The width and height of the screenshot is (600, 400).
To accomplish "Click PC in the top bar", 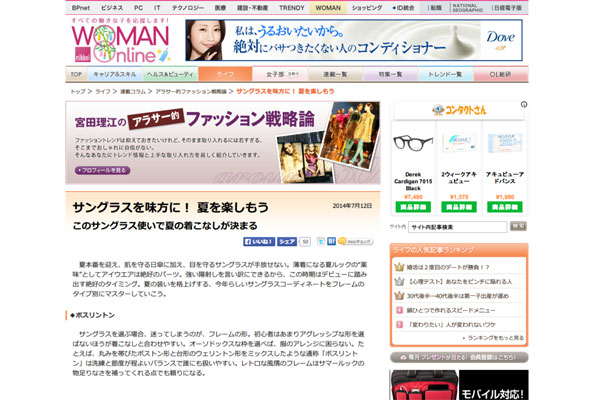I will point(139,8).
